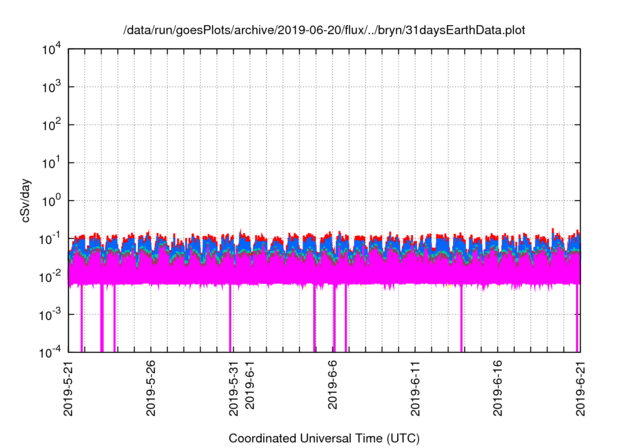Click the 10^3 y-axis tick label
Screen dimensions: 640x448
pyautogui.click(x=51, y=87)
